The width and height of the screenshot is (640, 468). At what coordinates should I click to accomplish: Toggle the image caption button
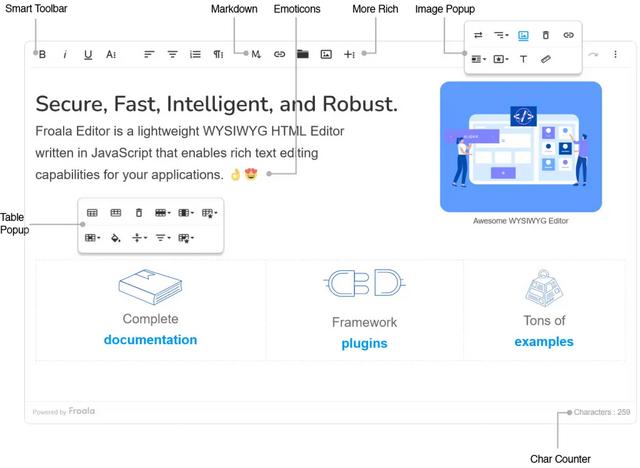[523, 35]
